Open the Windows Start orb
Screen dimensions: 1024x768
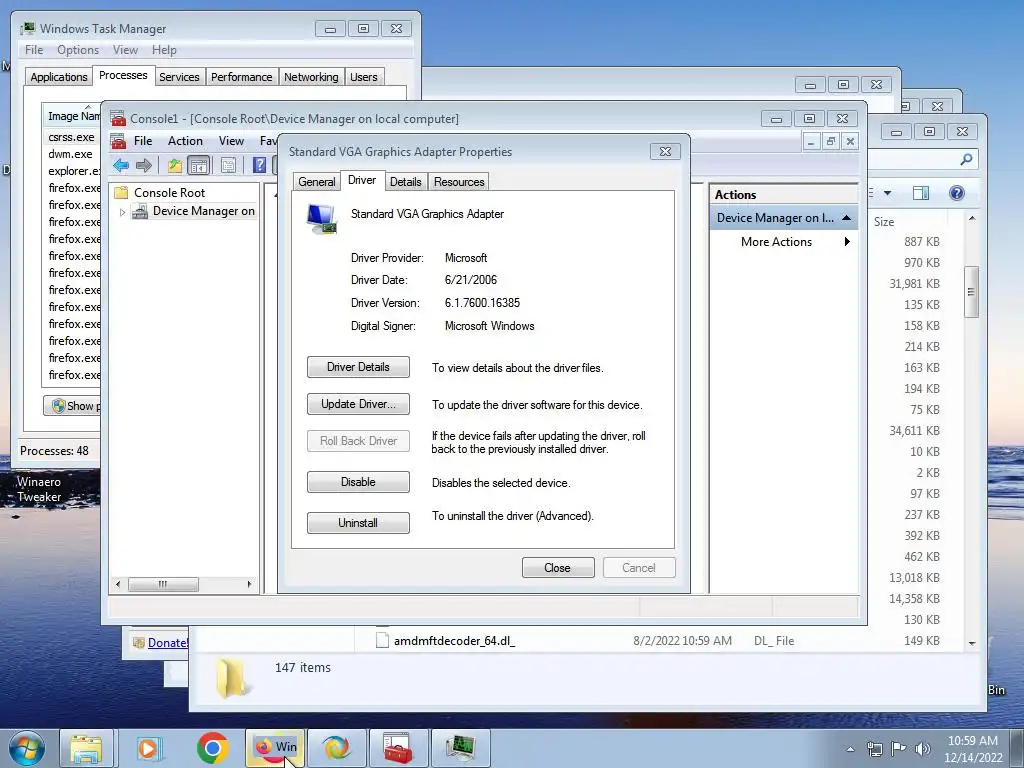27,748
